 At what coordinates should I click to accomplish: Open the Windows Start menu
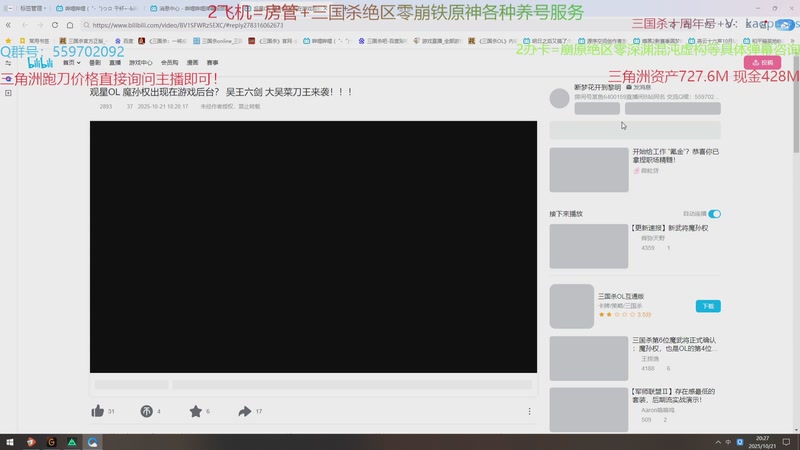click(10, 442)
